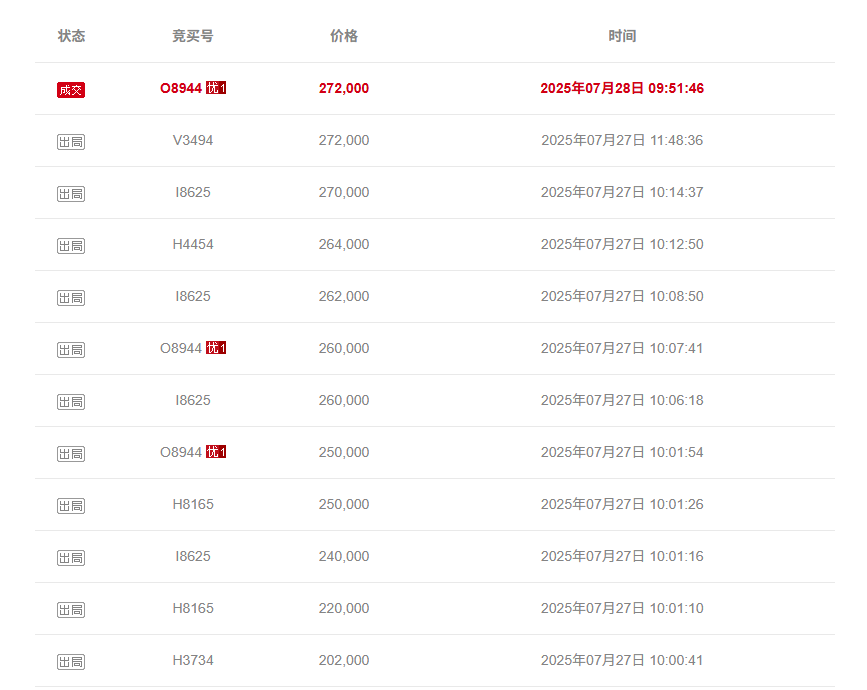This screenshot has height=690, width=867.
Task: Click the 竞买号 column header
Action: 192,36
